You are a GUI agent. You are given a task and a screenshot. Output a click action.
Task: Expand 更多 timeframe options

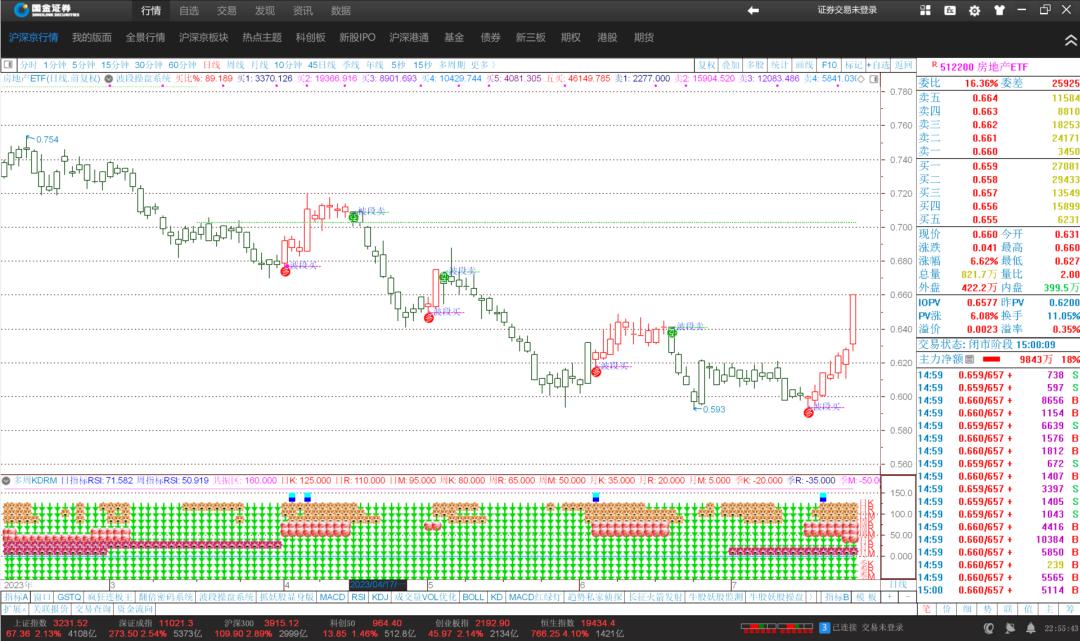point(484,64)
